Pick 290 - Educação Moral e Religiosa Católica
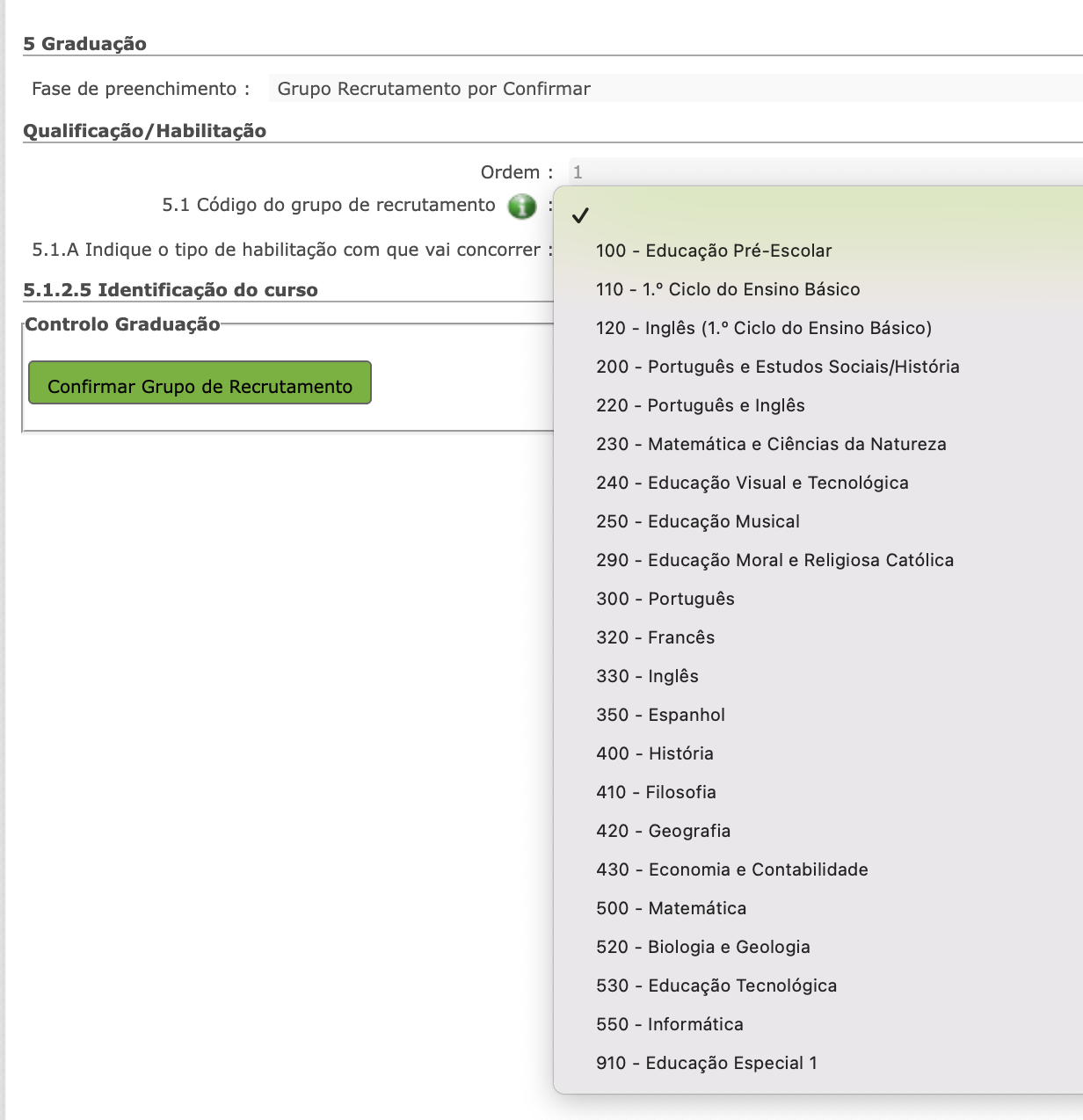This screenshot has width=1083, height=1120. point(774,560)
